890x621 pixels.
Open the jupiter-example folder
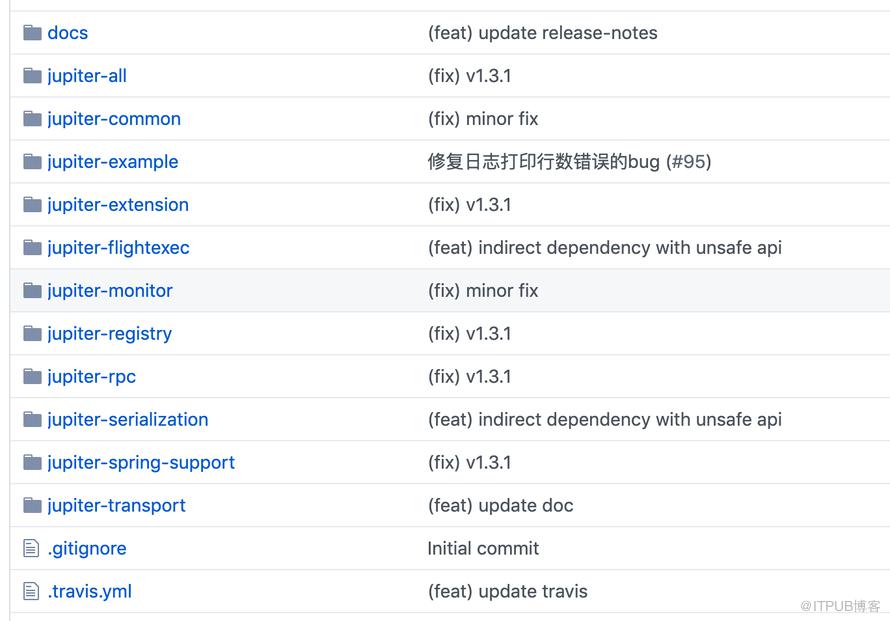tap(113, 162)
